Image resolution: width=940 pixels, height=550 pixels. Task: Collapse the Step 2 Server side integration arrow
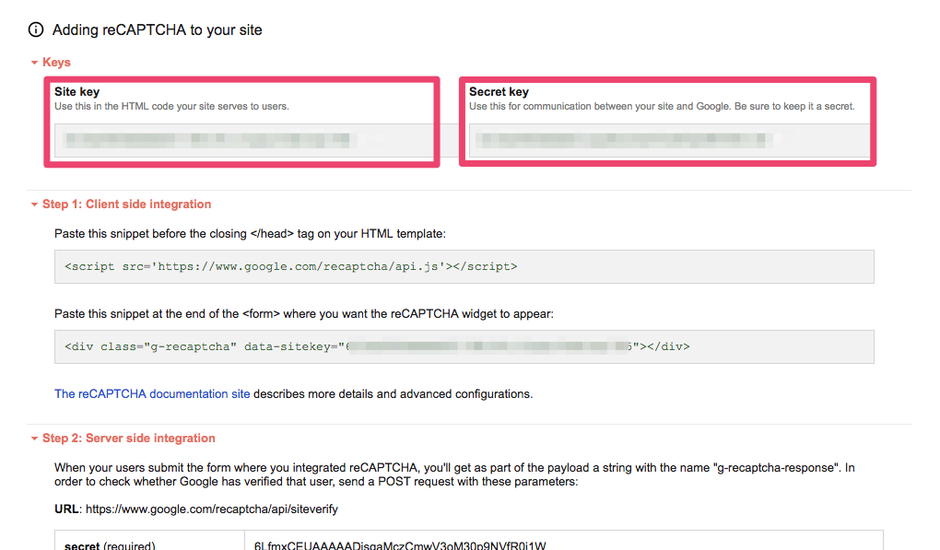point(34,439)
